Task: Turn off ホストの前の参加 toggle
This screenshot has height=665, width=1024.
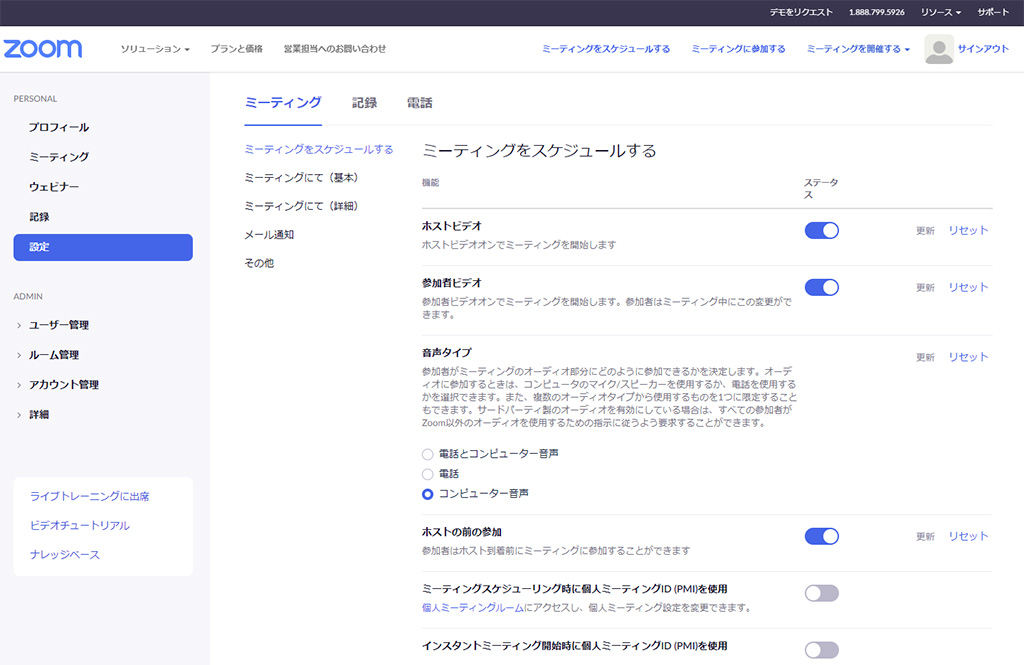Action: point(821,537)
